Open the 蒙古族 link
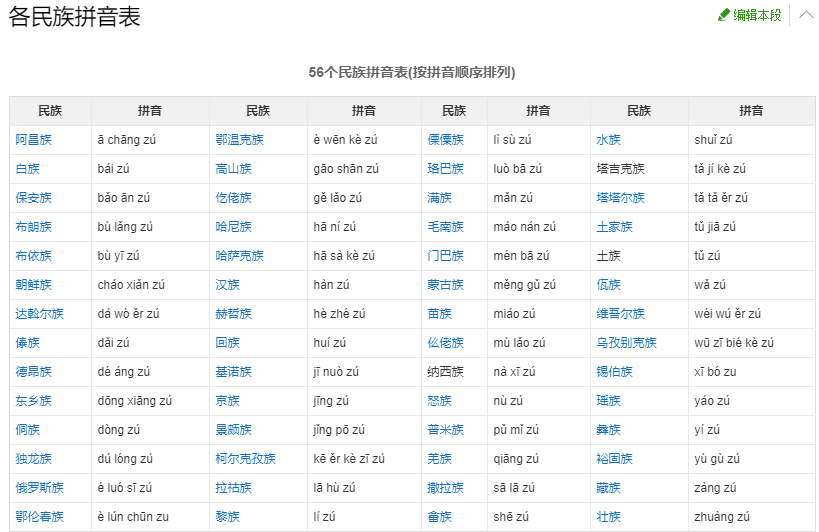This screenshot has height=532, width=819. [x=446, y=285]
